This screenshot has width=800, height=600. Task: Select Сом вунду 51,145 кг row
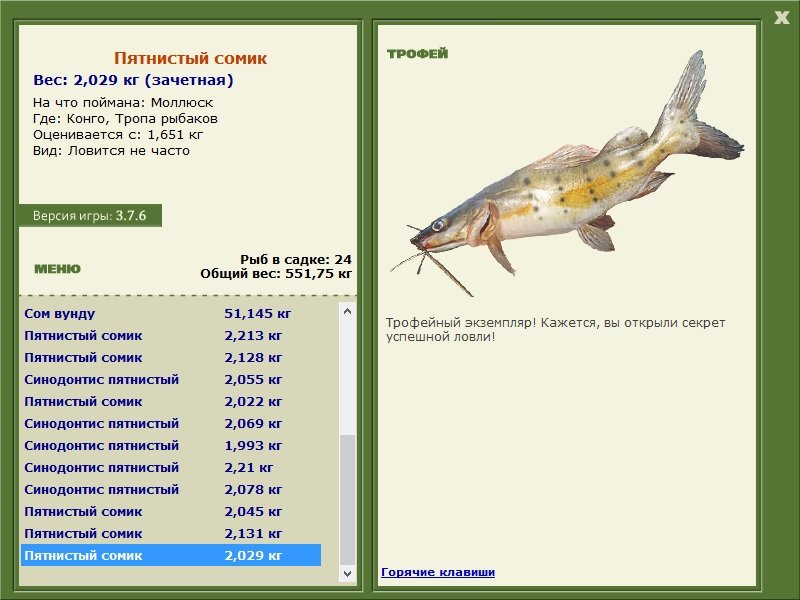[x=171, y=313]
